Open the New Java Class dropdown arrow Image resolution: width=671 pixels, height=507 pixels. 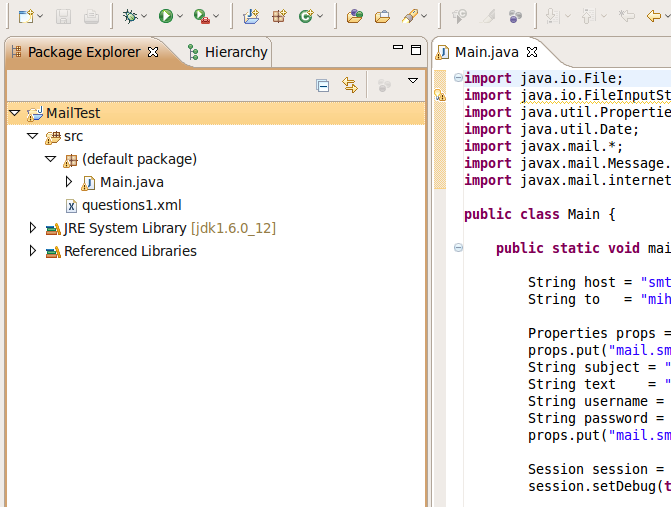tap(320, 16)
